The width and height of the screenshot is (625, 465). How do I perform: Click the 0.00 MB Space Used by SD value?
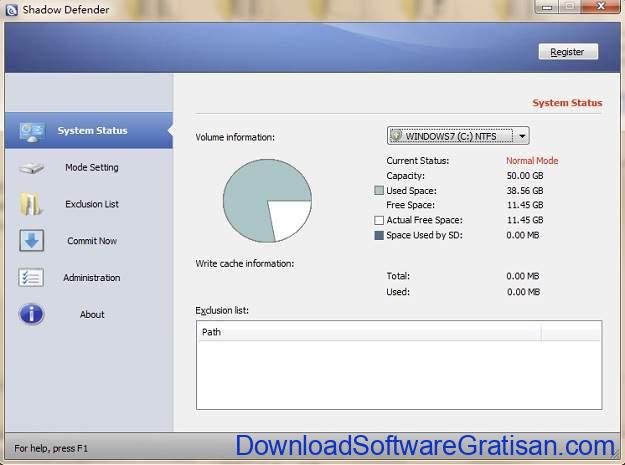(x=523, y=235)
